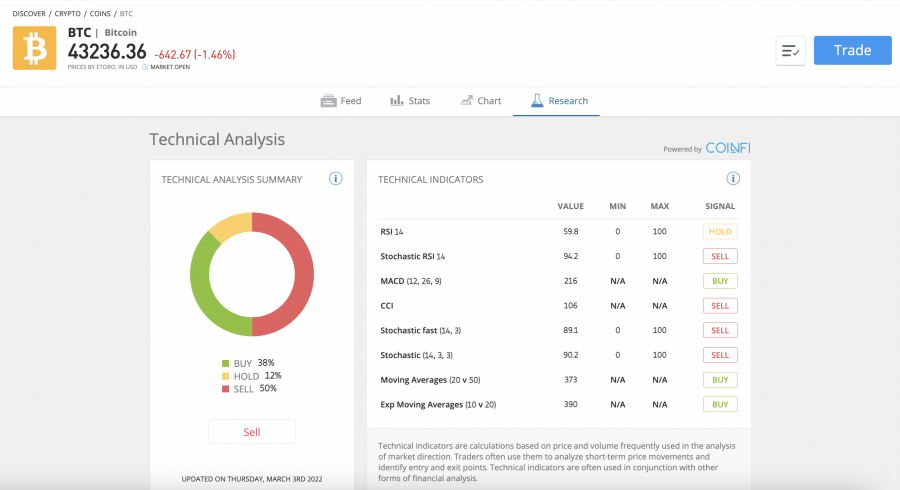Image resolution: width=900 pixels, height=490 pixels.
Task: Click green BUY legend swatch
Action: [x=226, y=363]
